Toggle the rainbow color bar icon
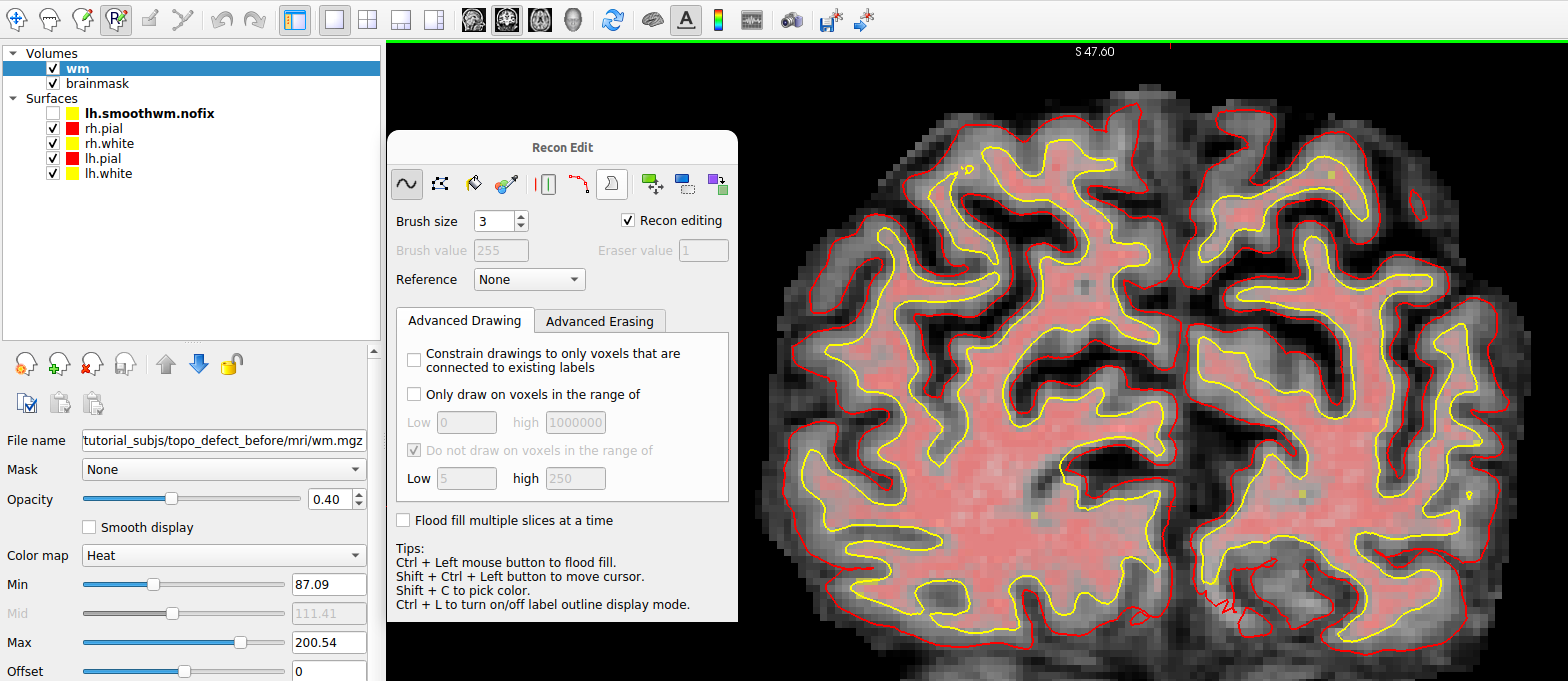This screenshot has height=681, width=1568. click(x=718, y=19)
